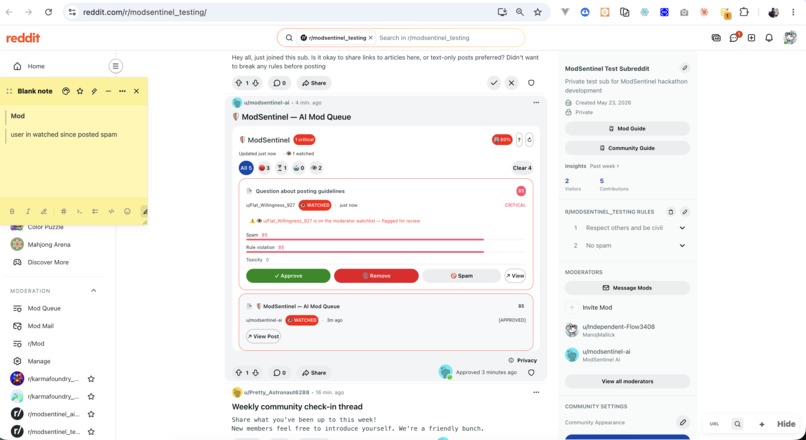
Task: Create a new post via plus icon
Action: [x=752, y=38]
